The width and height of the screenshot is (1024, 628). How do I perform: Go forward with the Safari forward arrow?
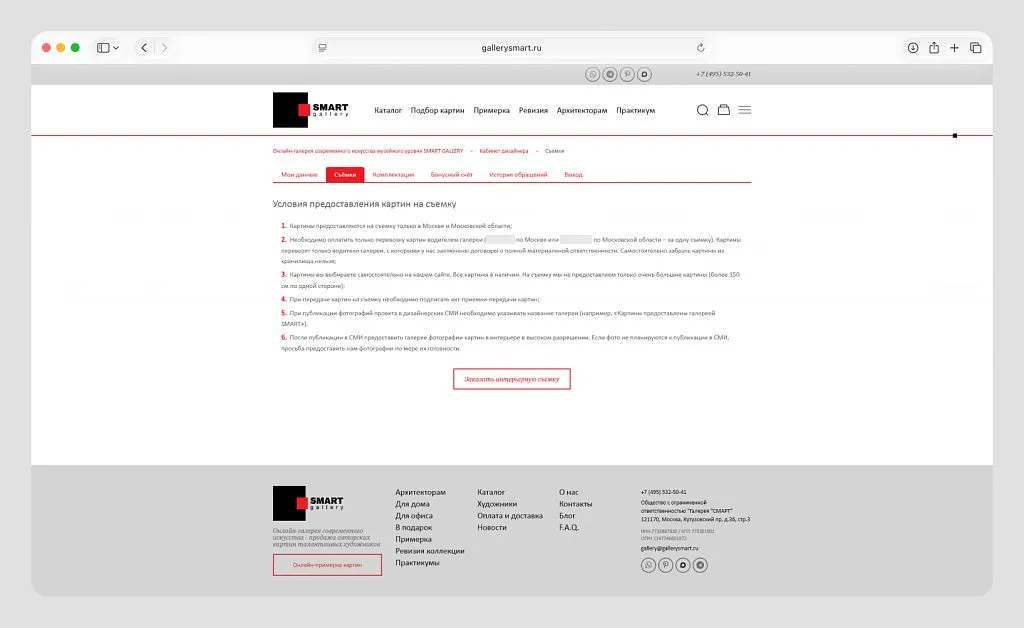pos(165,48)
